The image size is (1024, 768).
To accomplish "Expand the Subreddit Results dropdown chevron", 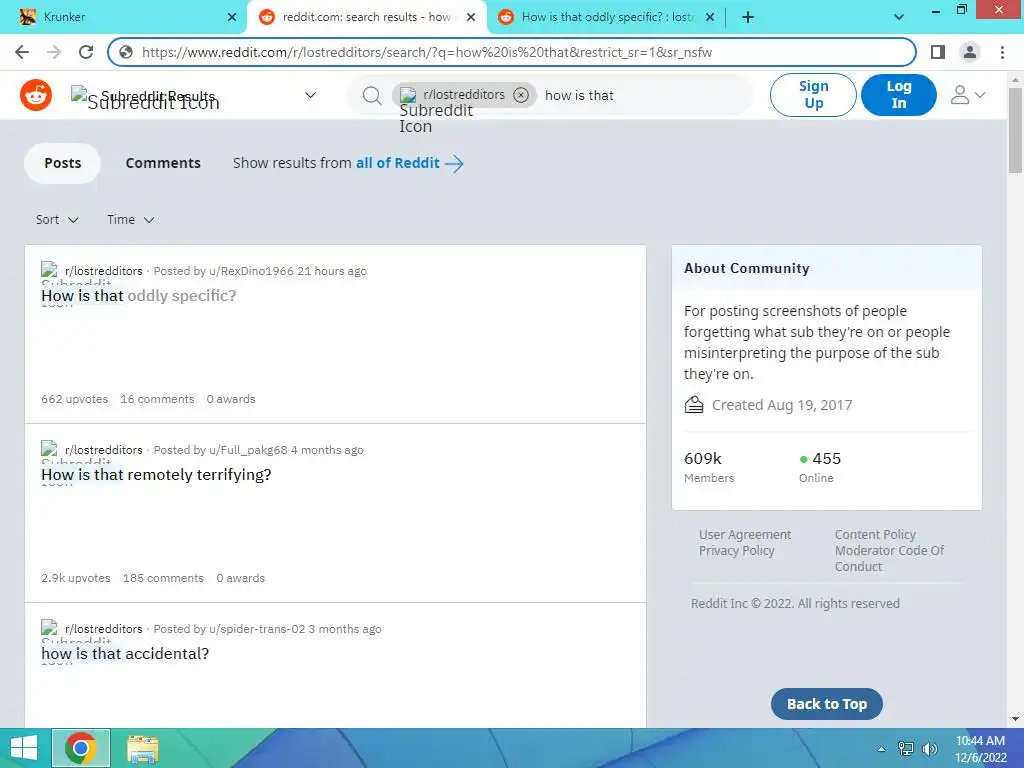I will coord(310,95).
